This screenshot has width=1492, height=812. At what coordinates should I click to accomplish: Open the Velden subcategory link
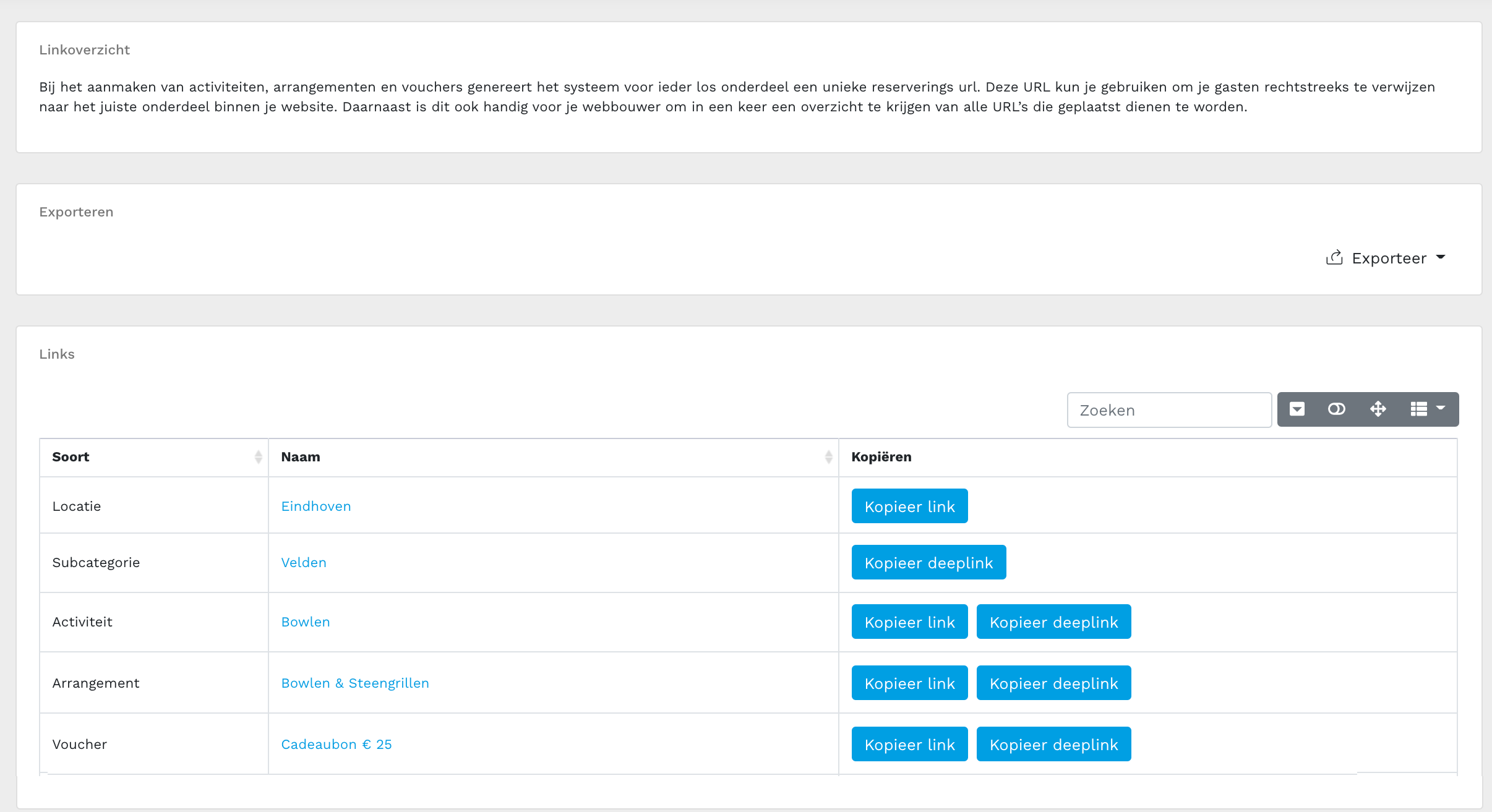304,563
